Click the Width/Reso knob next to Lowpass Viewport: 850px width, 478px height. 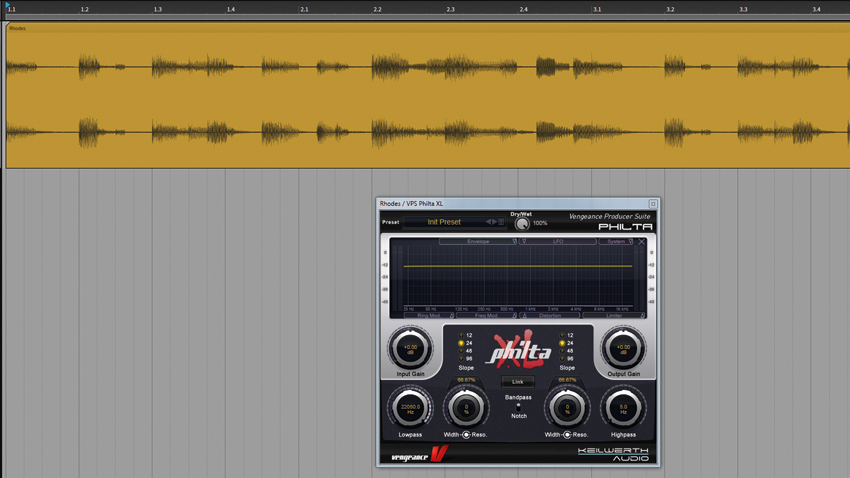tap(466, 409)
